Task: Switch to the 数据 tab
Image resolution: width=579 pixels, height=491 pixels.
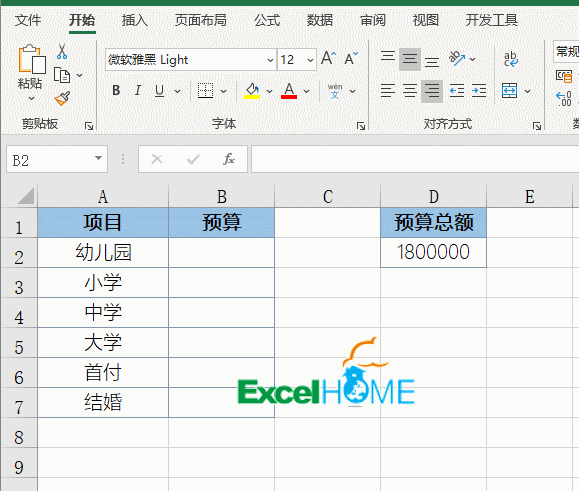Action: coord(320,20)
